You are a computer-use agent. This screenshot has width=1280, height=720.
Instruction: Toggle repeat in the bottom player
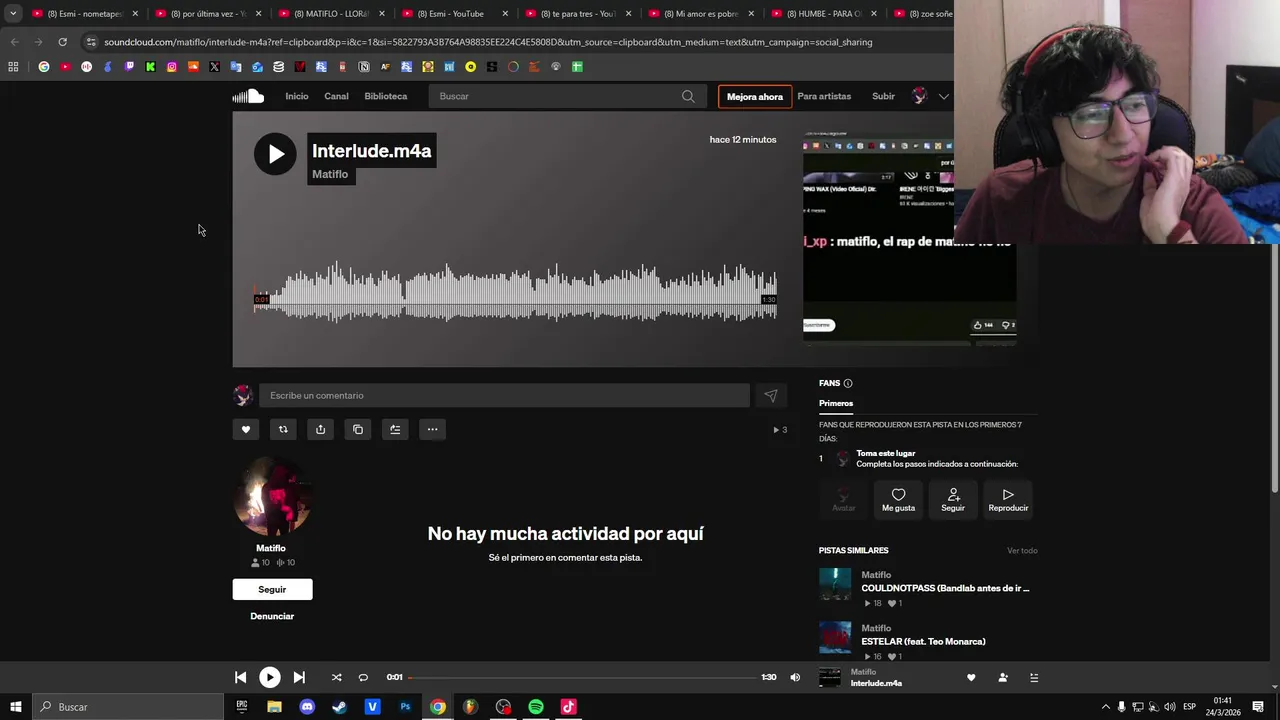363,677
